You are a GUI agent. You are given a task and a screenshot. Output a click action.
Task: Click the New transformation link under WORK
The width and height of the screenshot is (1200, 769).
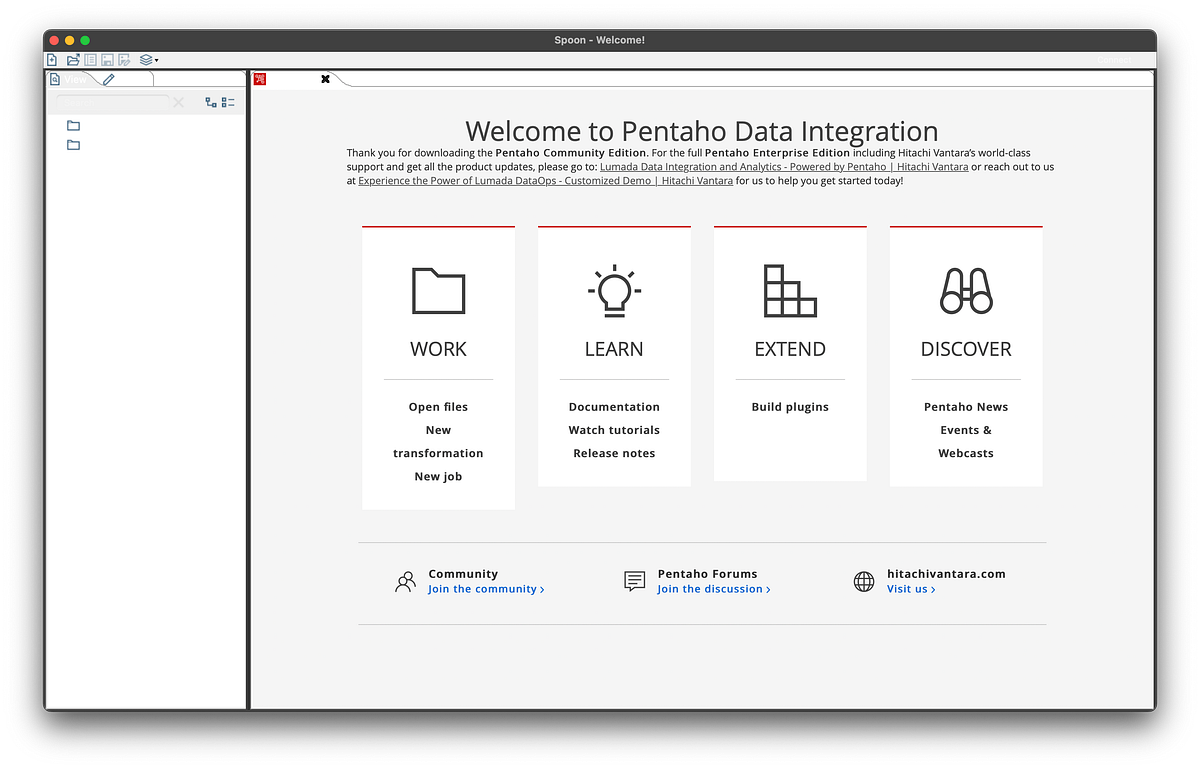438,441
